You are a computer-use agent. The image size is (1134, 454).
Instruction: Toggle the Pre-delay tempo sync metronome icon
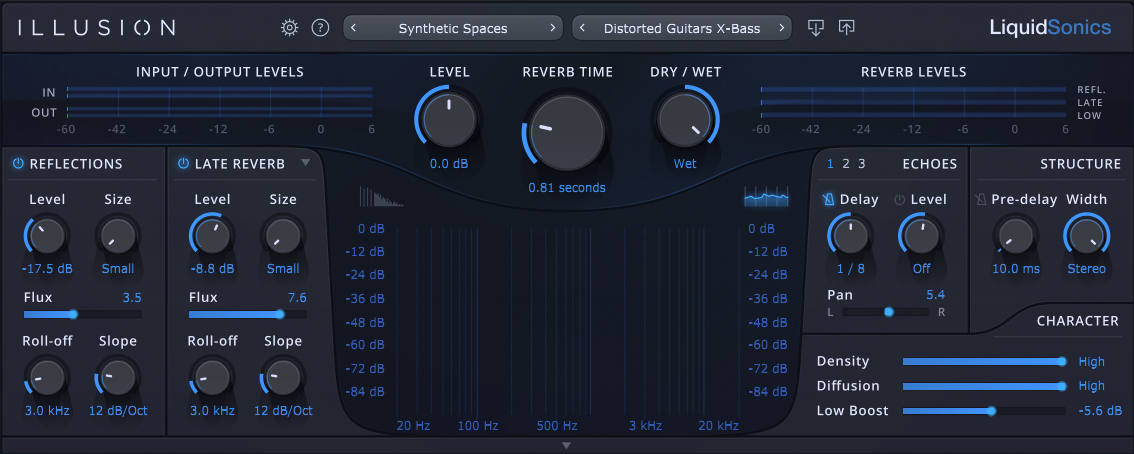click(981, 200)
